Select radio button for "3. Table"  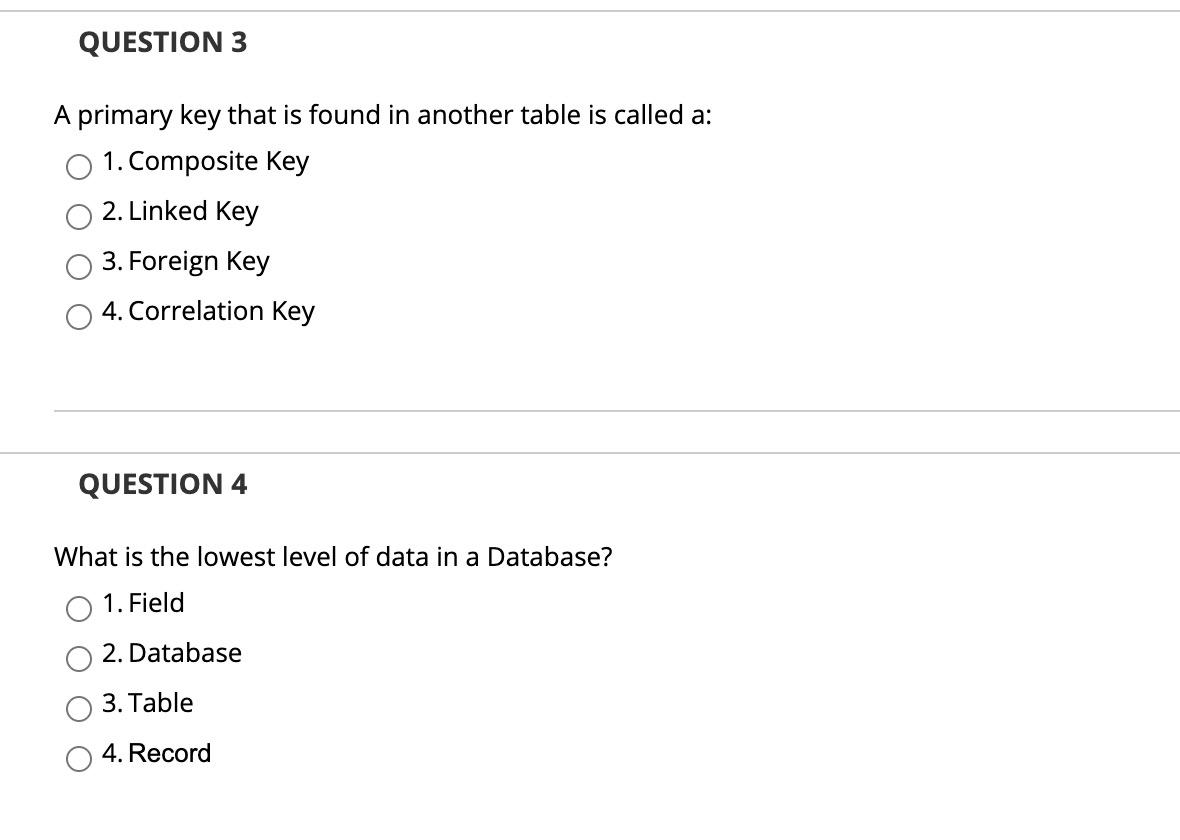pyautogui.click(x=78, y=709)
